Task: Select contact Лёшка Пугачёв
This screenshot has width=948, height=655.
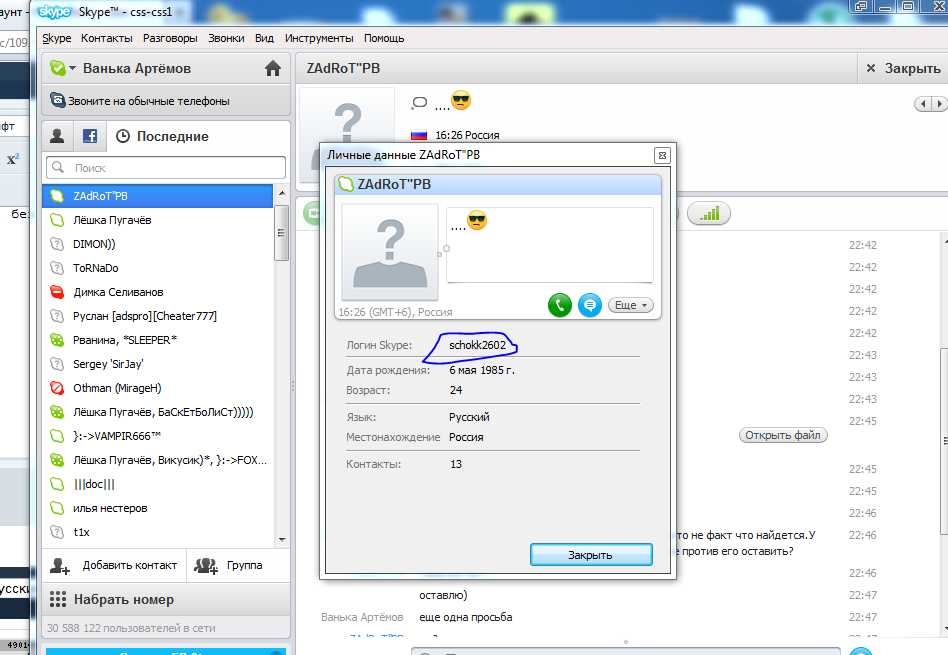Action: pos(158,220)
